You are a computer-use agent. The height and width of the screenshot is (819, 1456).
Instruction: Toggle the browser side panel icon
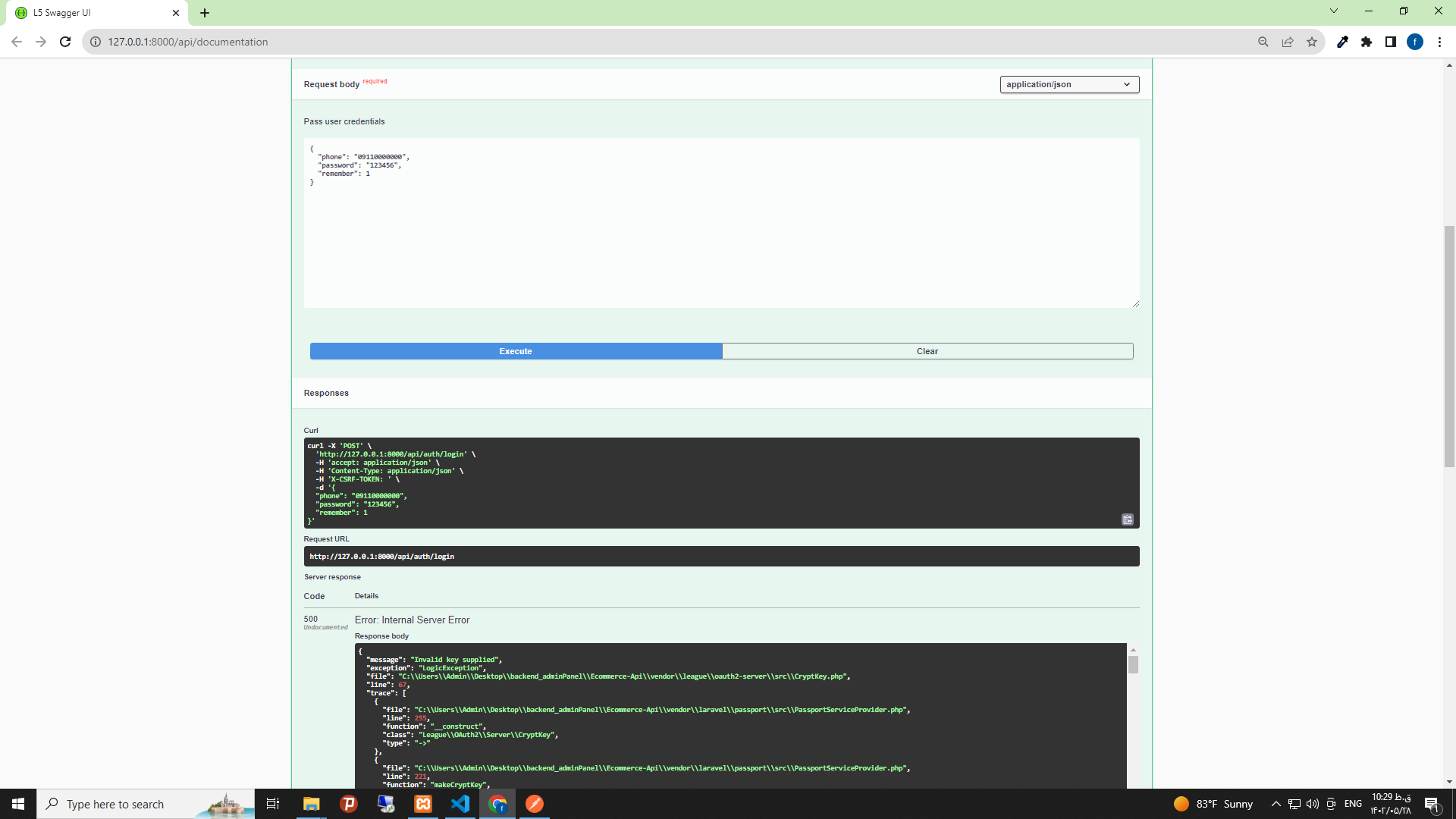click(1391, 42)
